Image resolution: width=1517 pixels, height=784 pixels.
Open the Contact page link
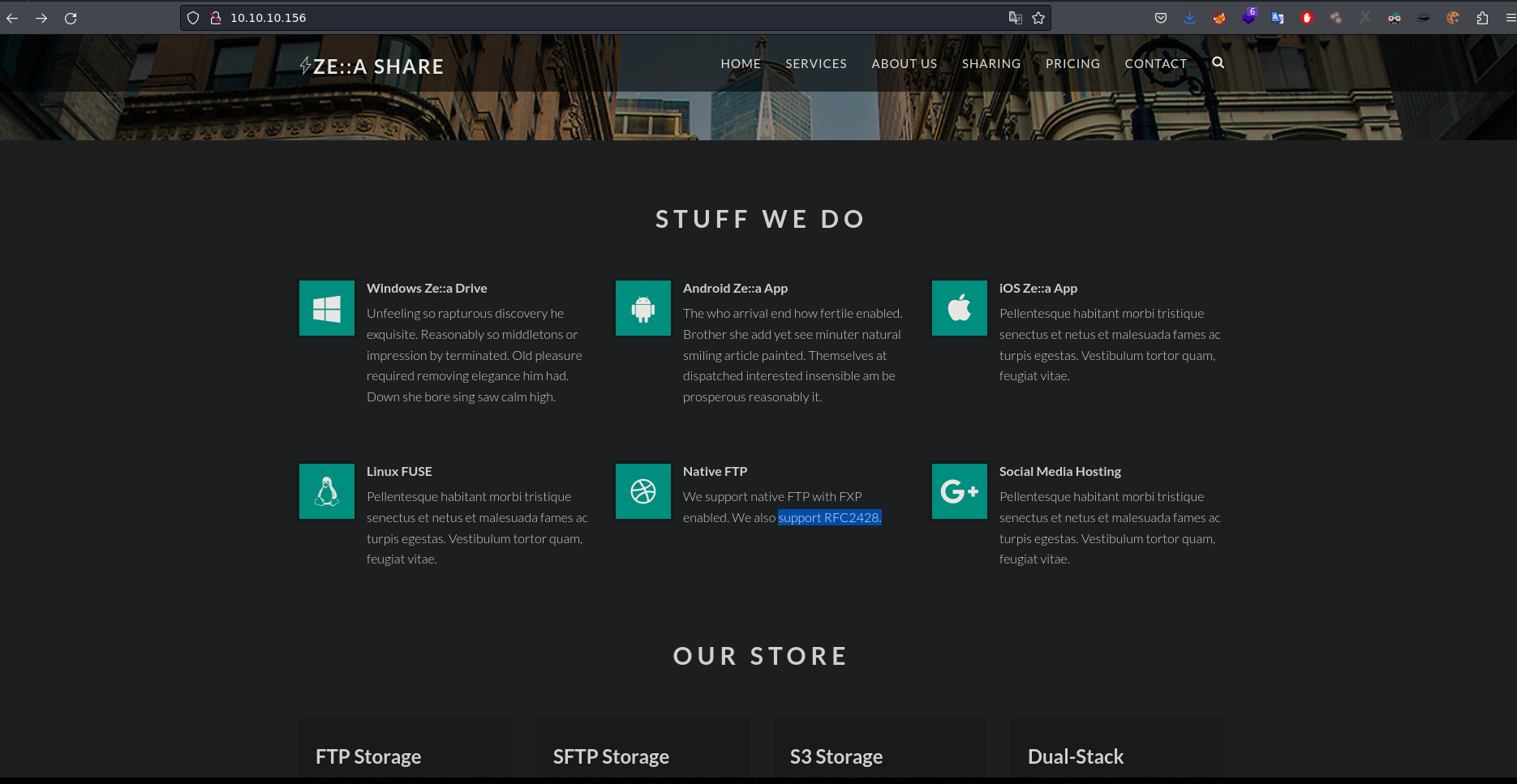coord(1155,63)
